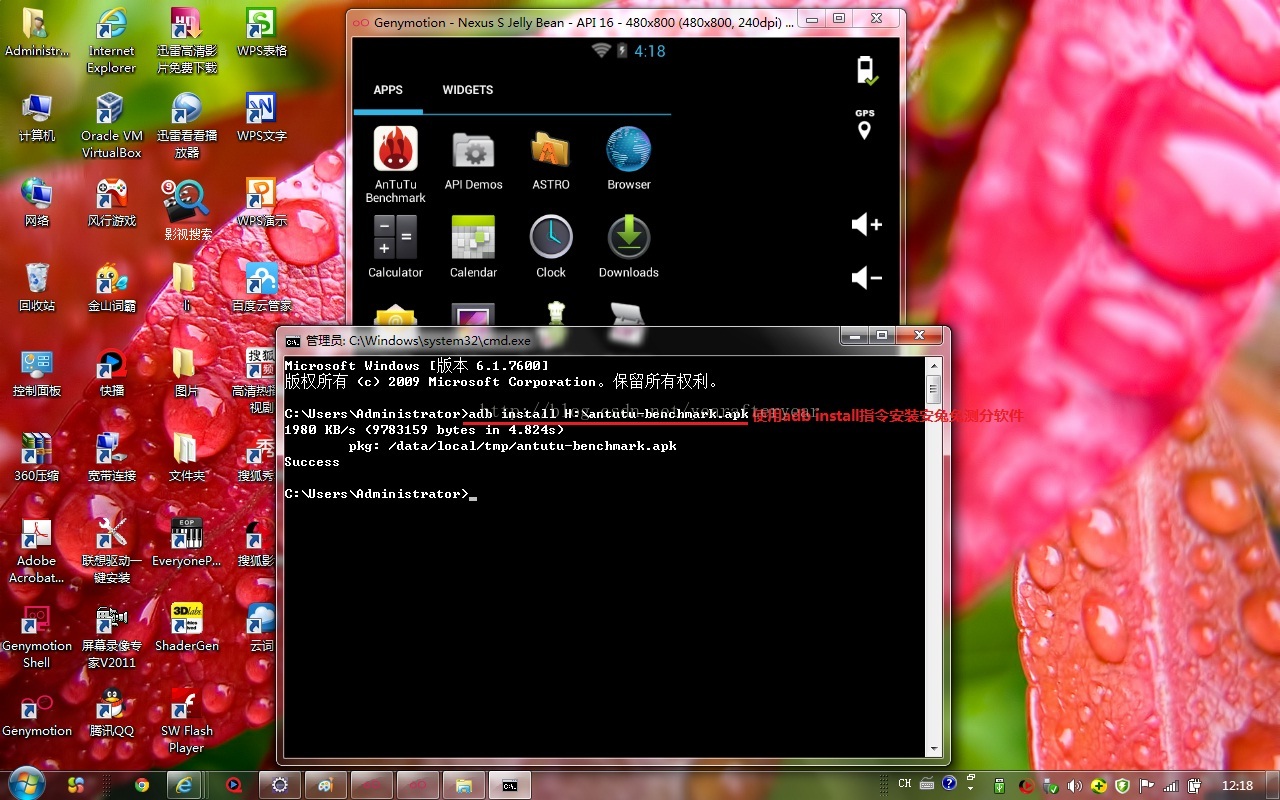This screenshot has width=1280, height=800.
Task: Select 网络 desktop icon
Action: 37,203
